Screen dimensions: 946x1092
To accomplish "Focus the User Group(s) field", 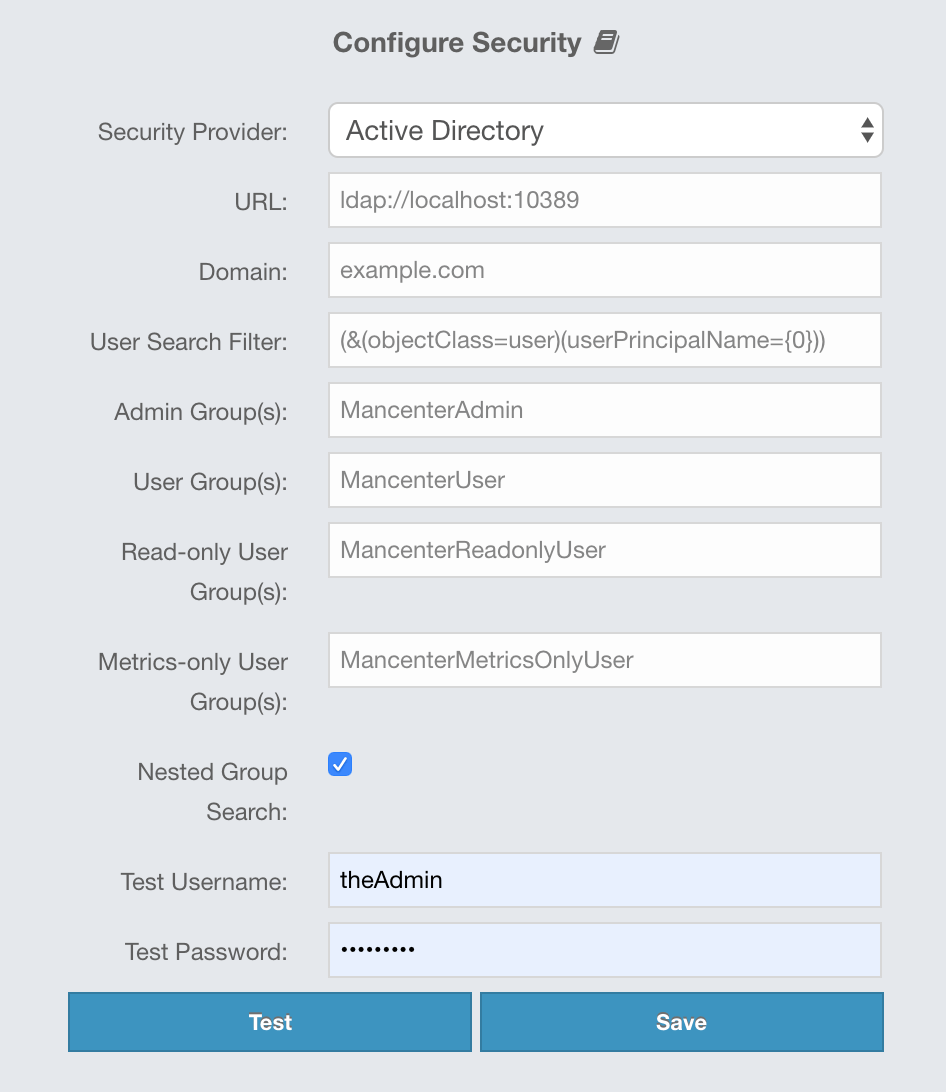I will (604, 480).
